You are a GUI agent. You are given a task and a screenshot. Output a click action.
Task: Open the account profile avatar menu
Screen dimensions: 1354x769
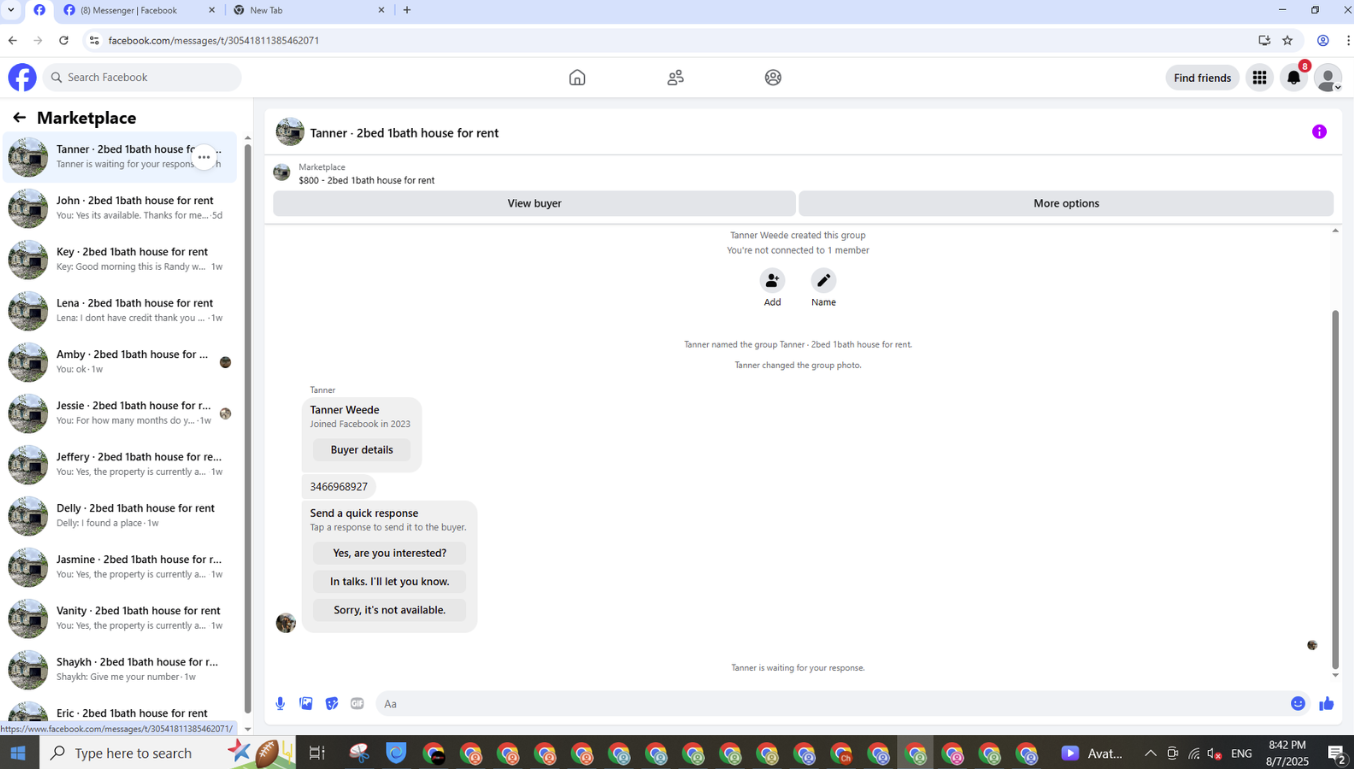1328,78
